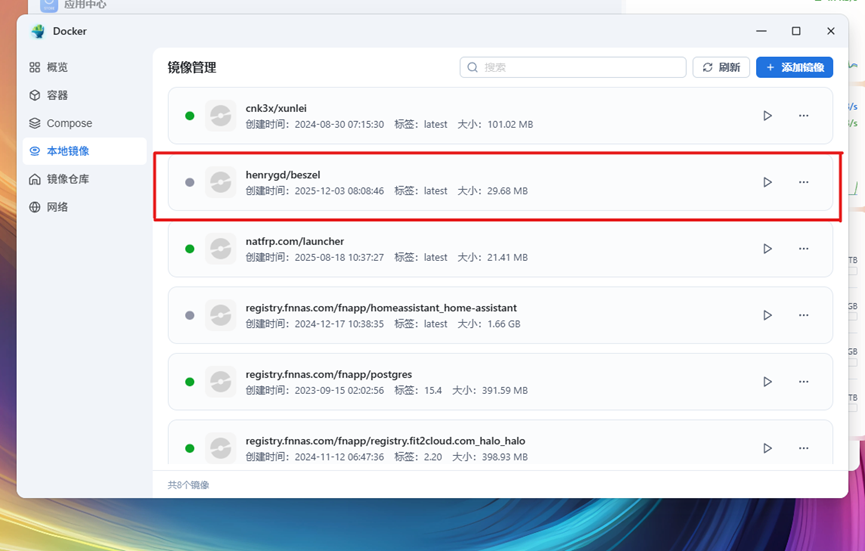Focus the 搜索 search field
865x551 pixels.
click(573, 67)
